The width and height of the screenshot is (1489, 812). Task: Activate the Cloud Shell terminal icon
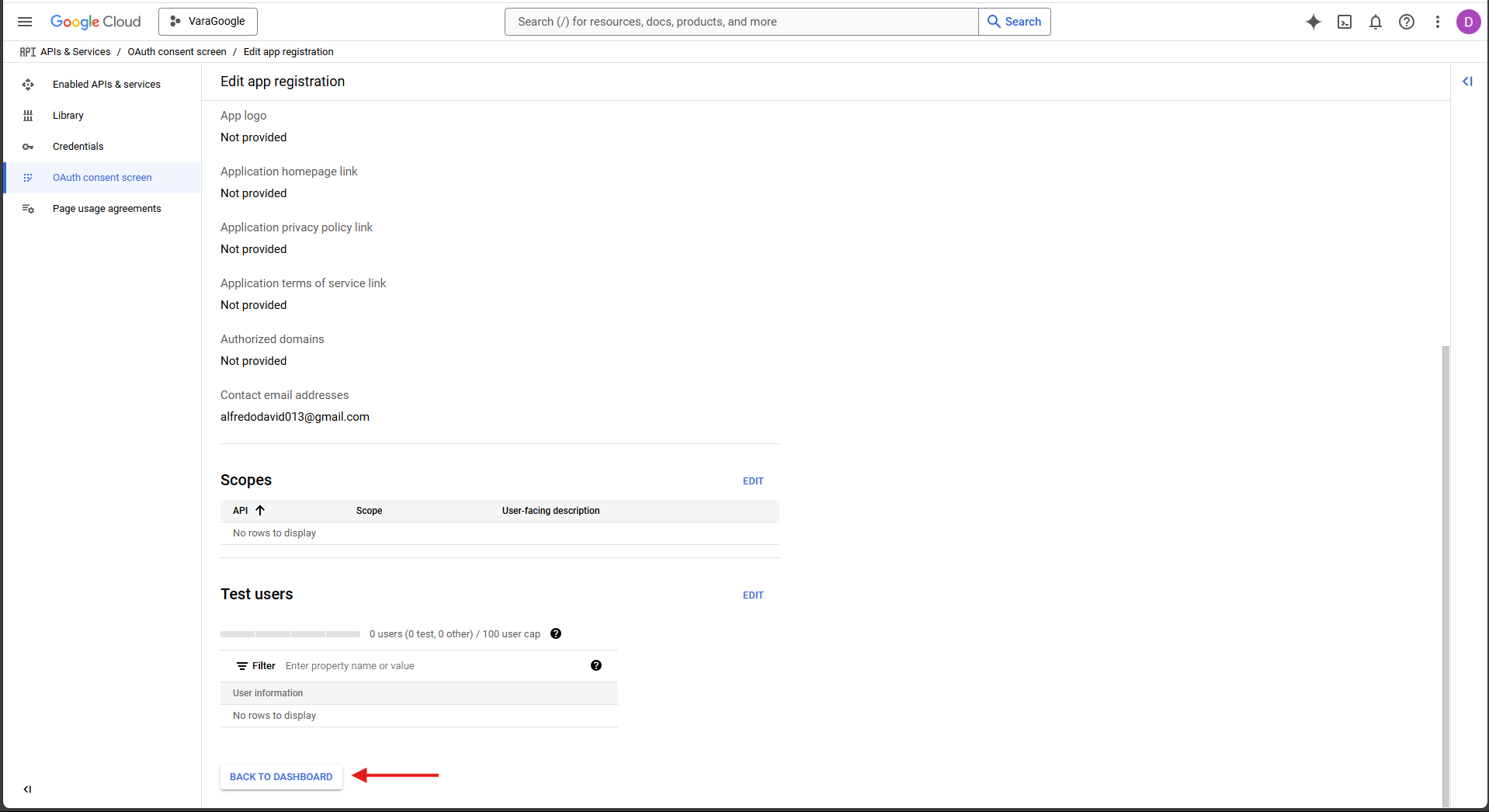point(1345,22)
